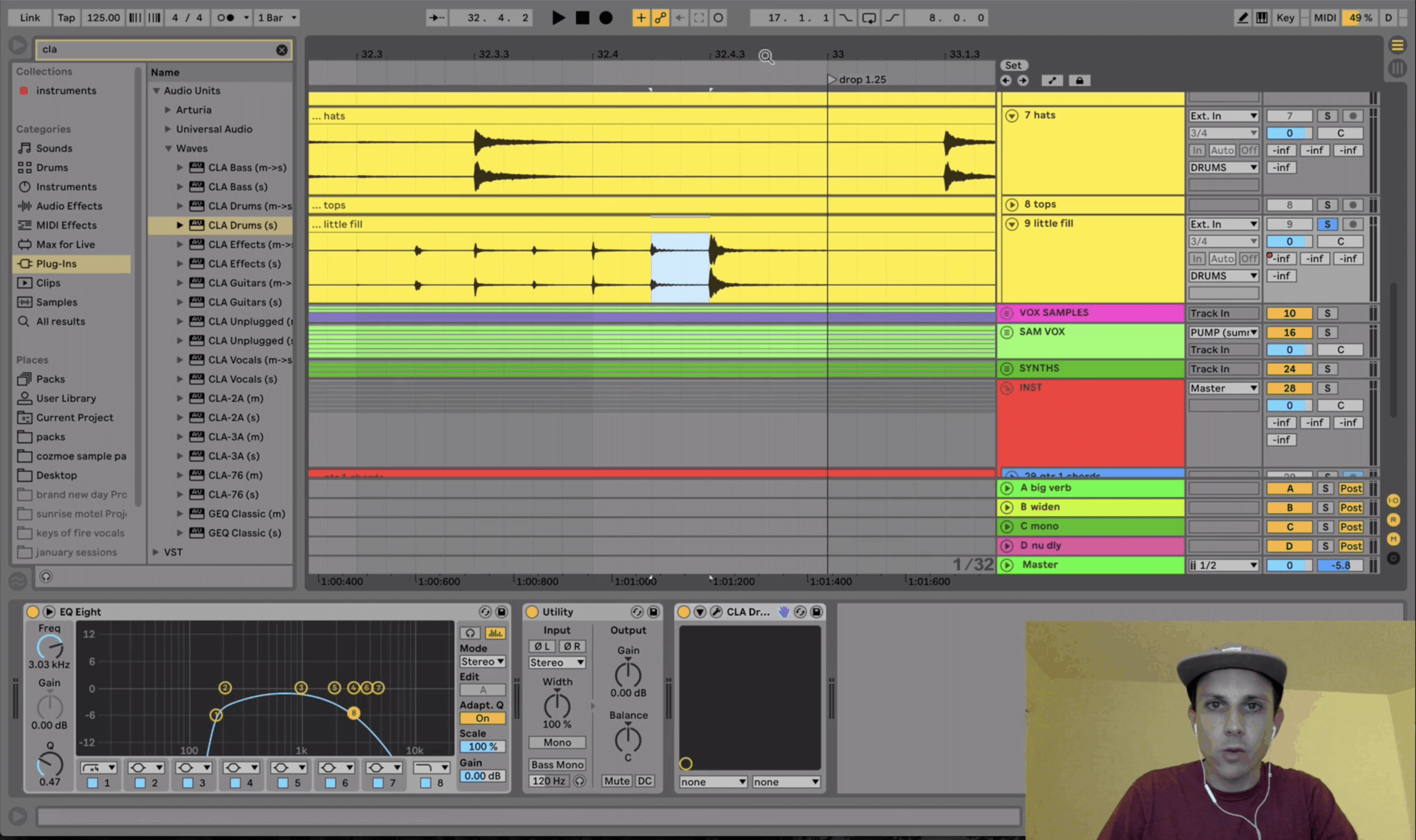Jump to the previous locator arrow
This screenshot has width=1416, height=840.
point(1006,80)
